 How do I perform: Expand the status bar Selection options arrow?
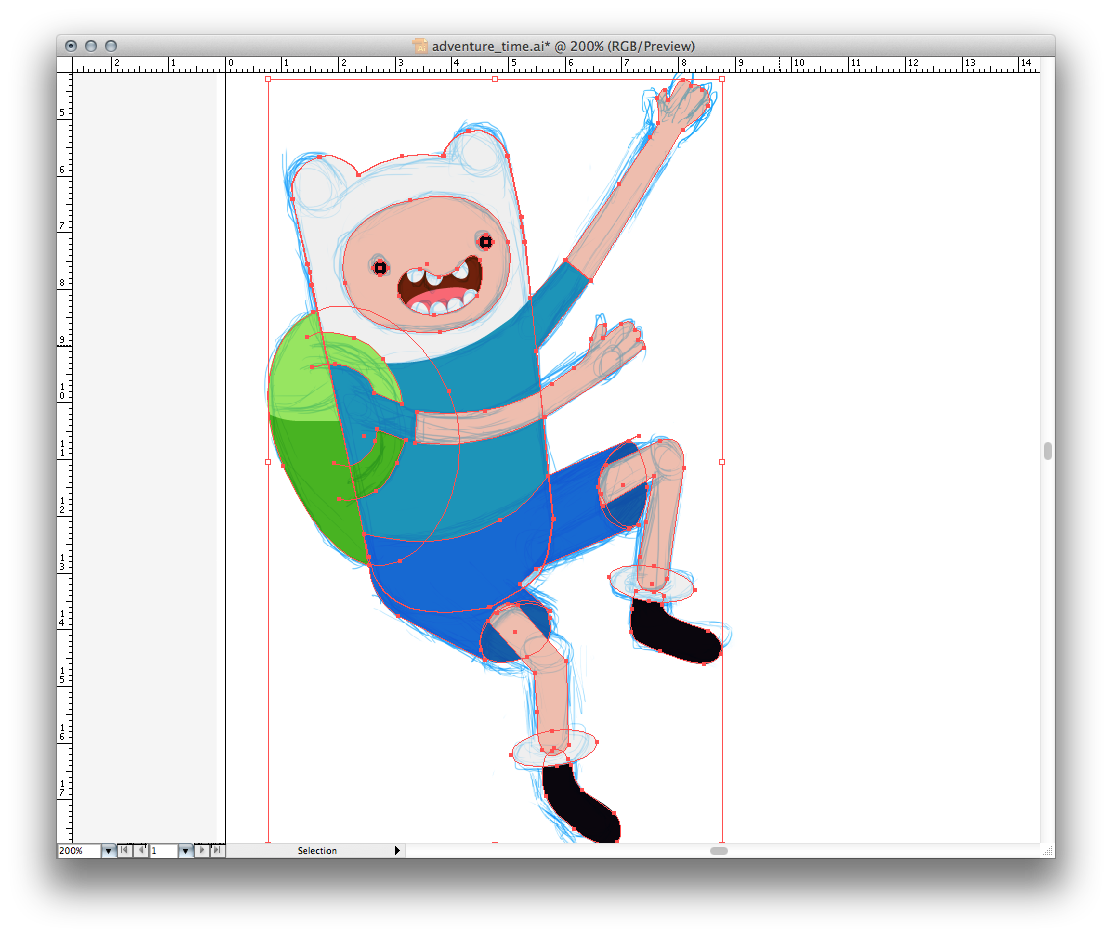(x=397, y=851)
